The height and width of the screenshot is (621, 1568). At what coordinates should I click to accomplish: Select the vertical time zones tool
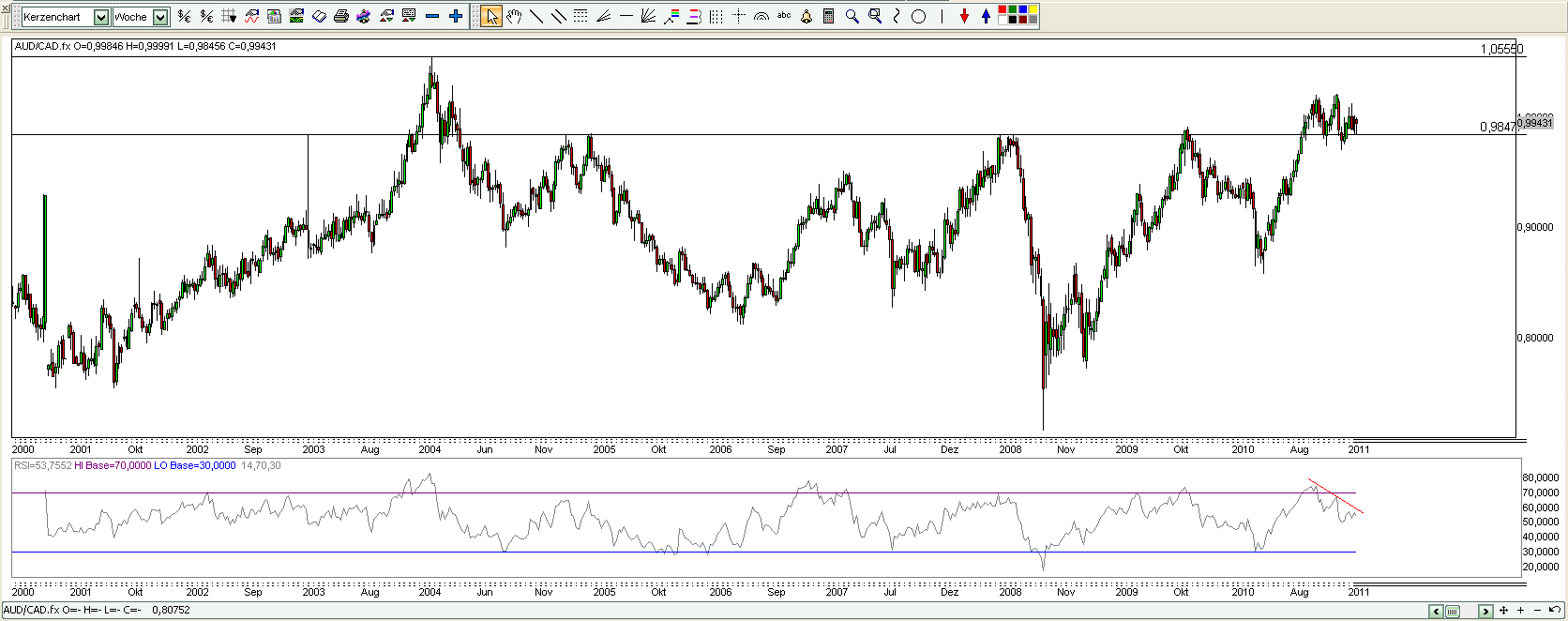click(716, 16)
